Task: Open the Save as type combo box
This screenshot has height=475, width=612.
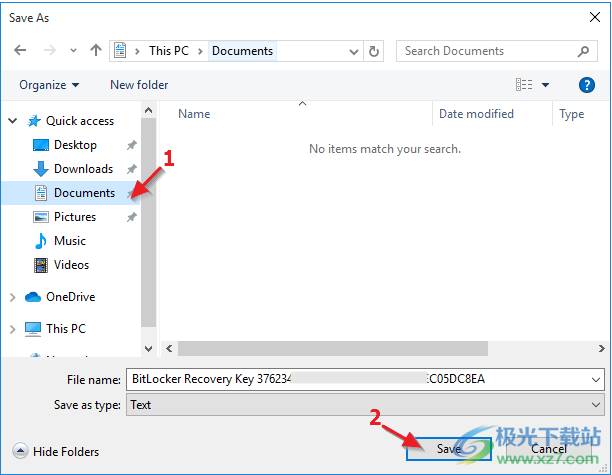Action: [365, 405]
